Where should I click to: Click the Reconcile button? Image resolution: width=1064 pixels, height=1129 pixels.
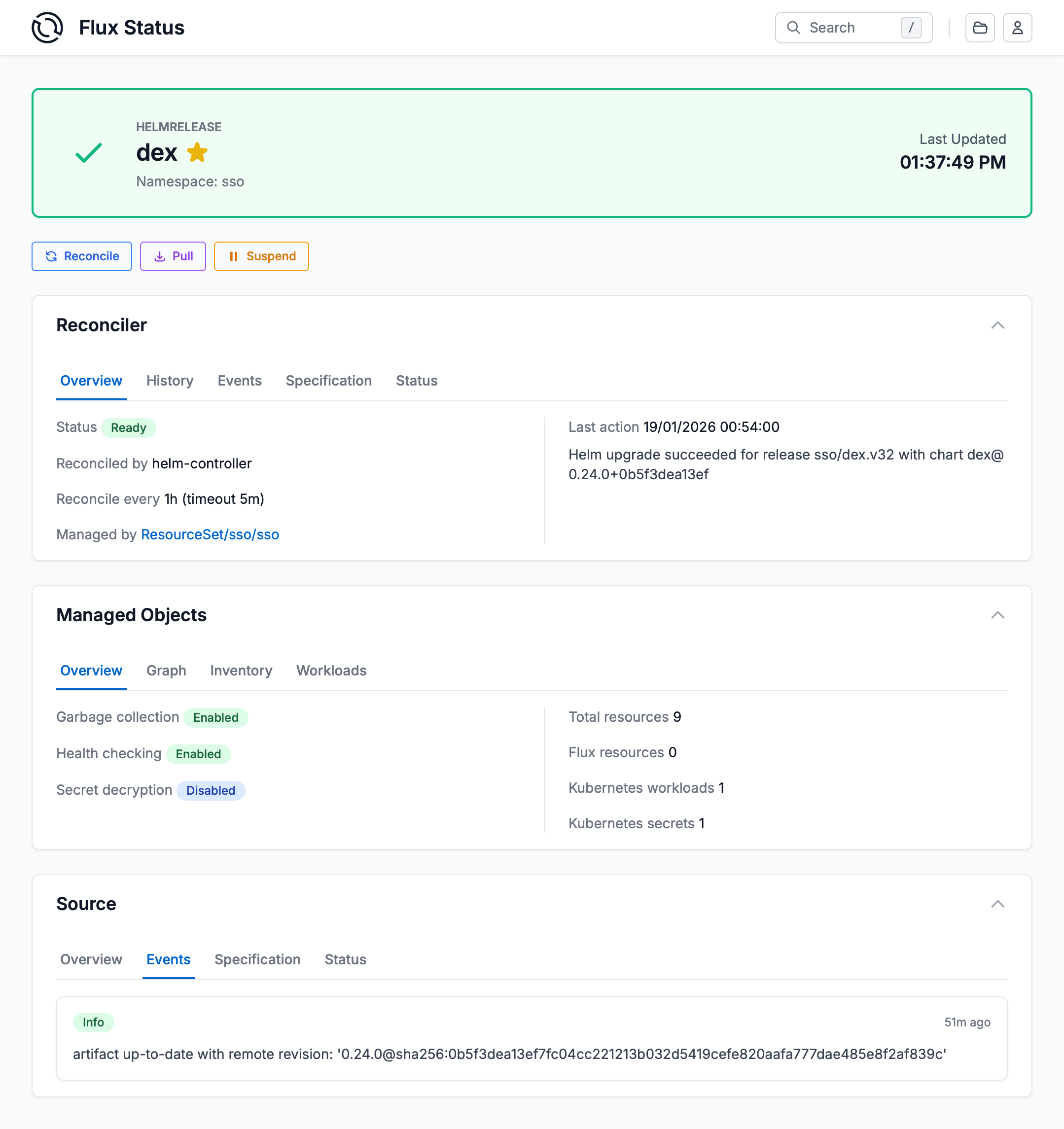click(81, 256)
